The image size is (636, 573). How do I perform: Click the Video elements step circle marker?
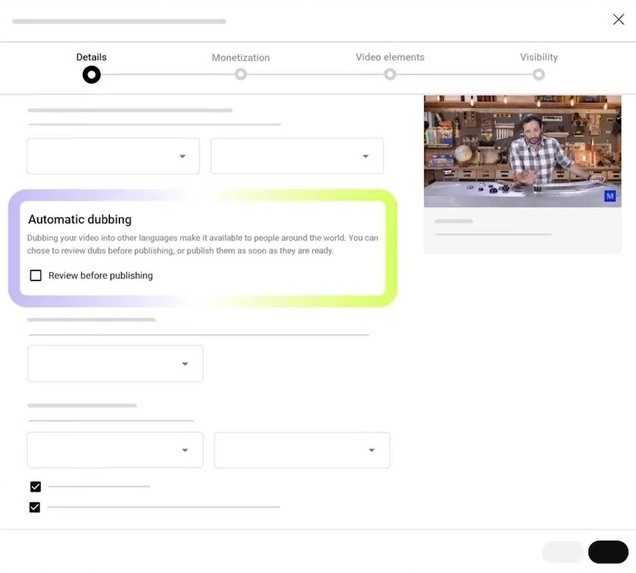390,74
